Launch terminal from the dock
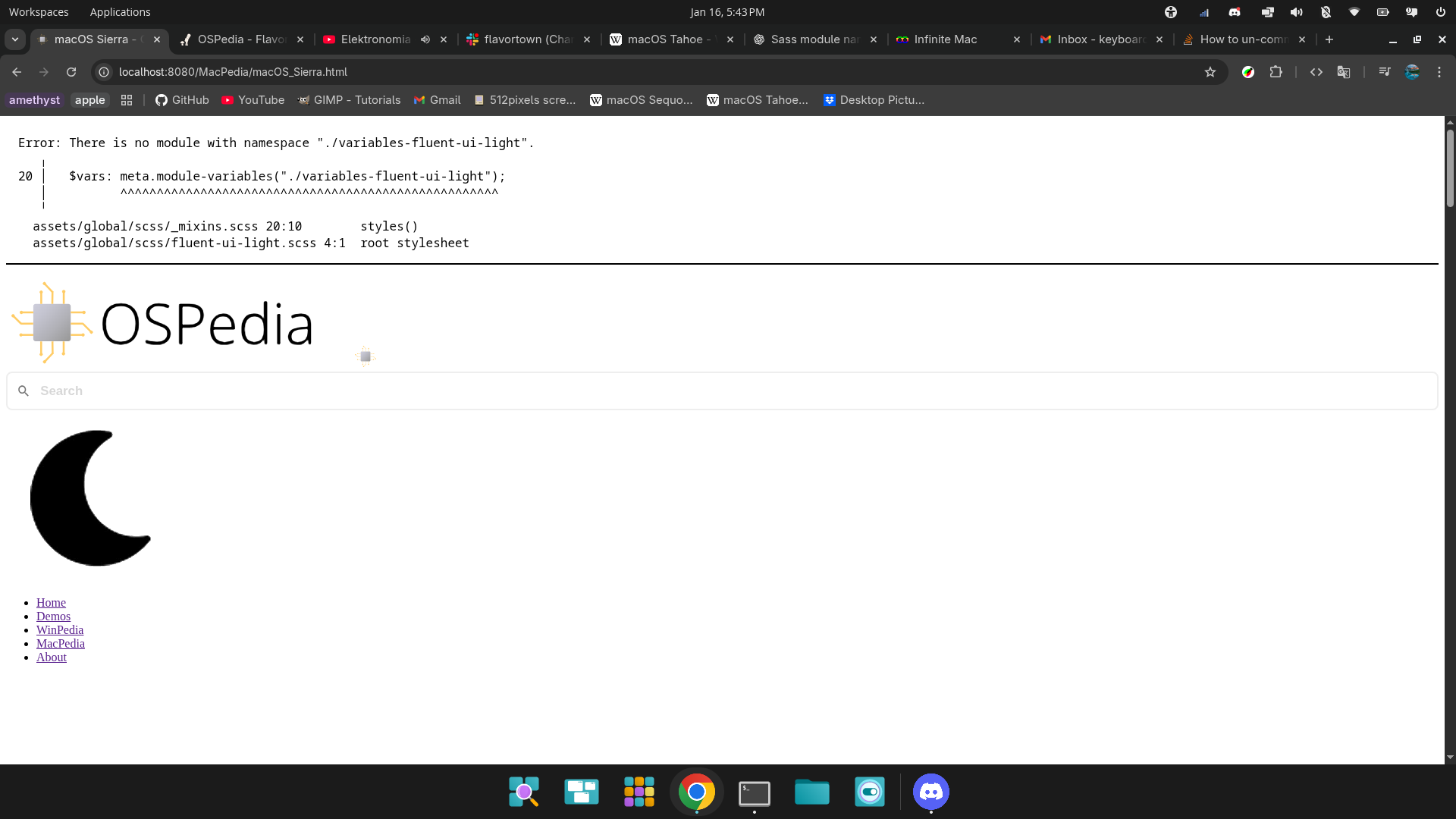Viewport: 1456px width, 819px height. click(x=754, y=792)
